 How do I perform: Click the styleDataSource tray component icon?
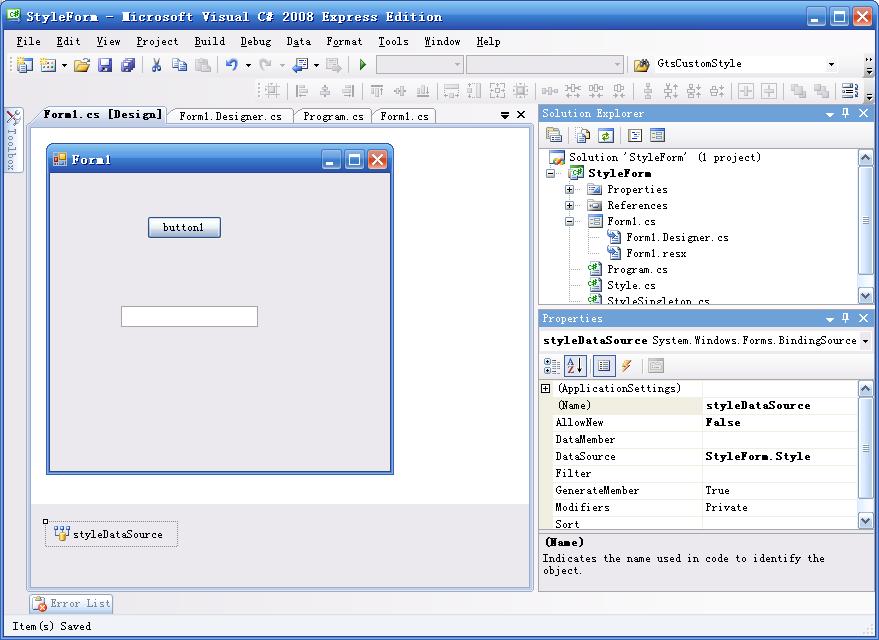click(62, 534)
